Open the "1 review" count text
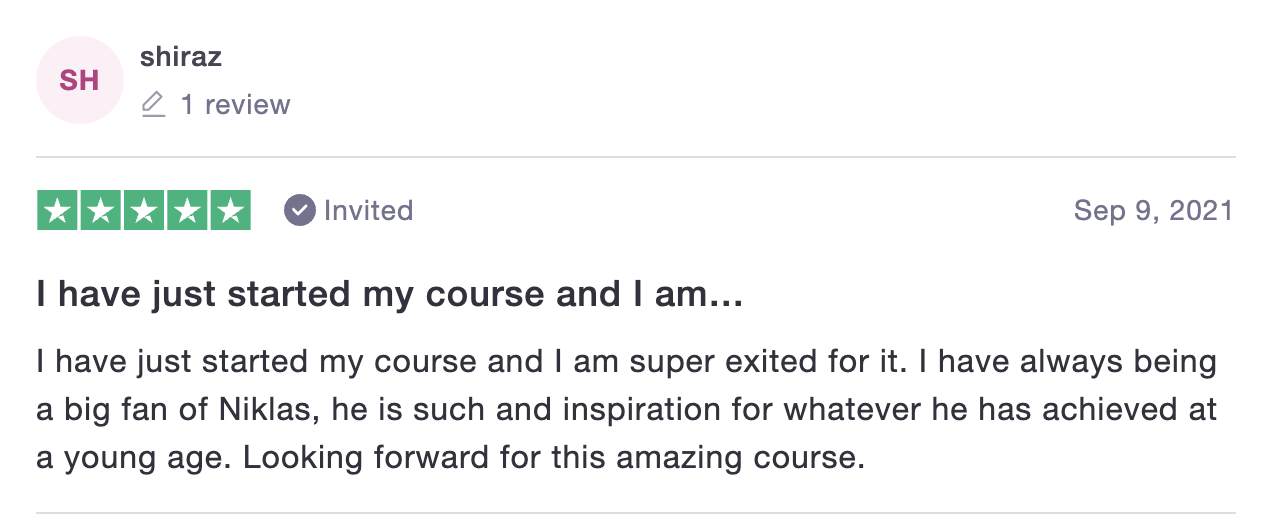 (x=235, y=104)
